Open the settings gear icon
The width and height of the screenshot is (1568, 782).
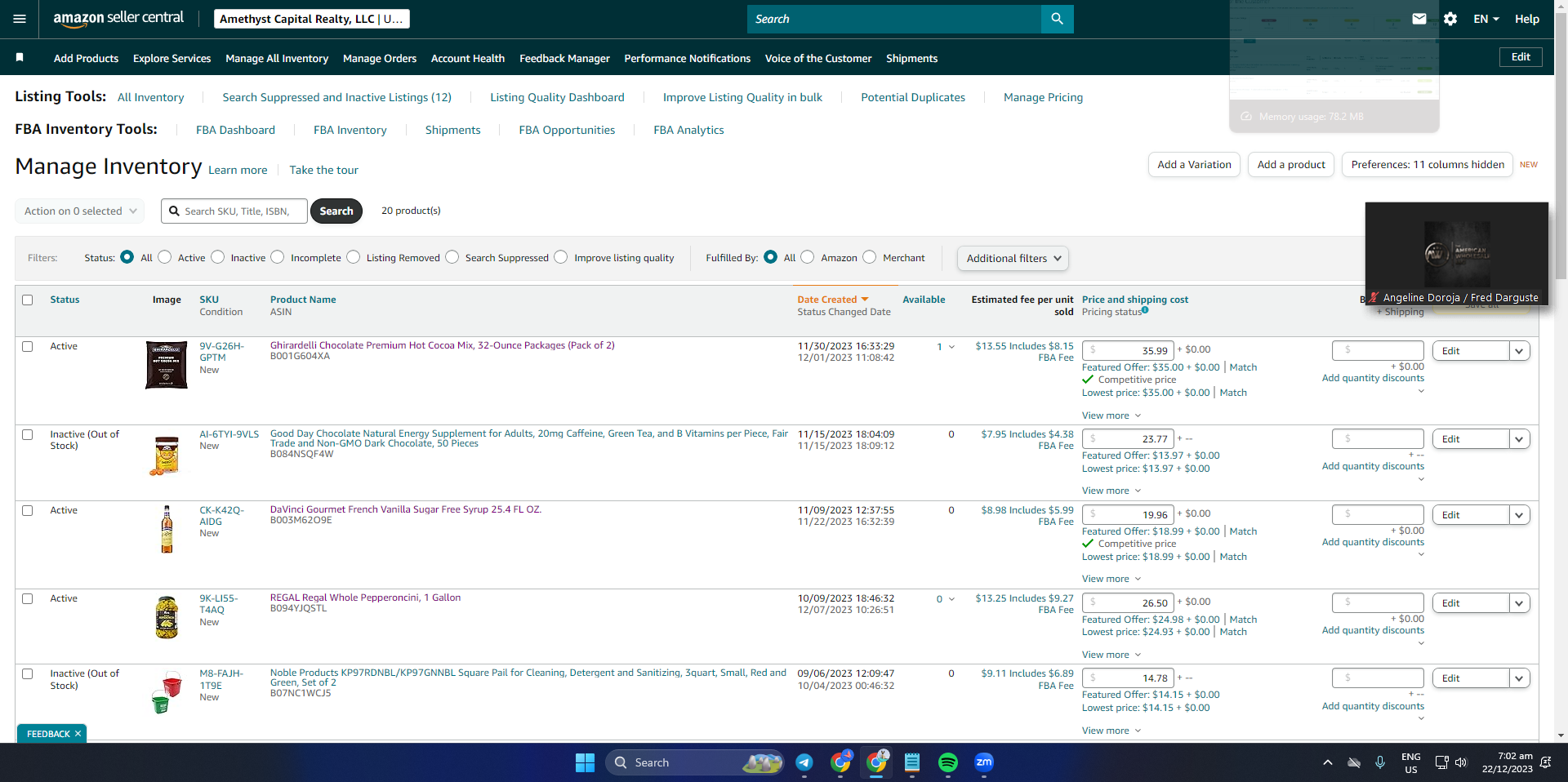pyautogui.click(x=1450, y=19)
